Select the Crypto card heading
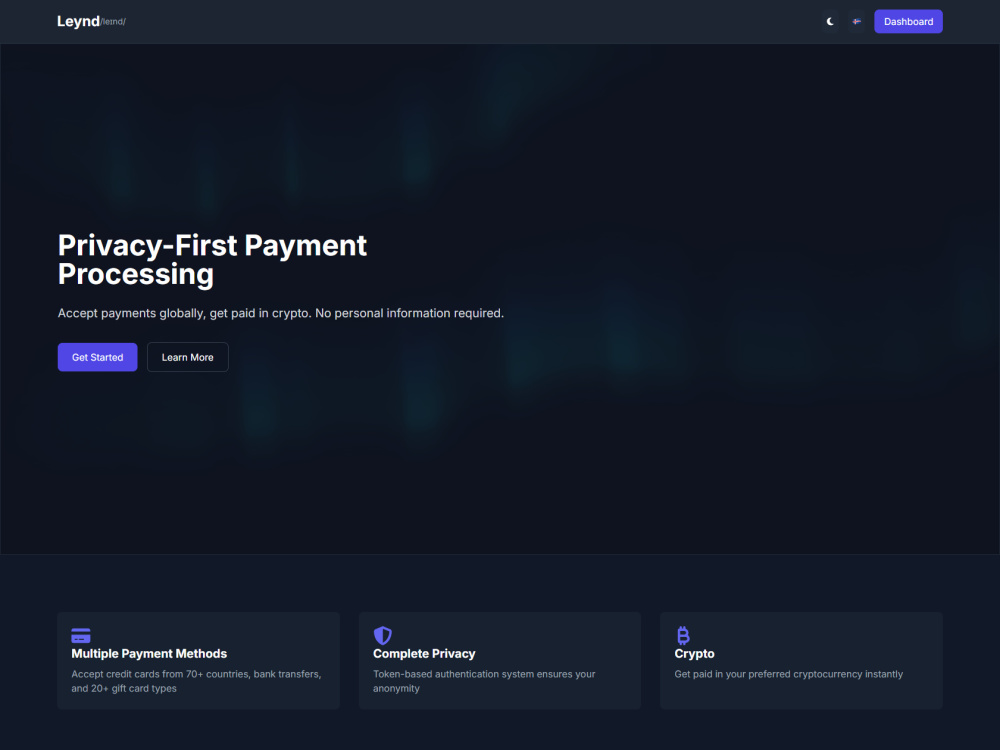 pyautogui.click(x=695, y=654)
